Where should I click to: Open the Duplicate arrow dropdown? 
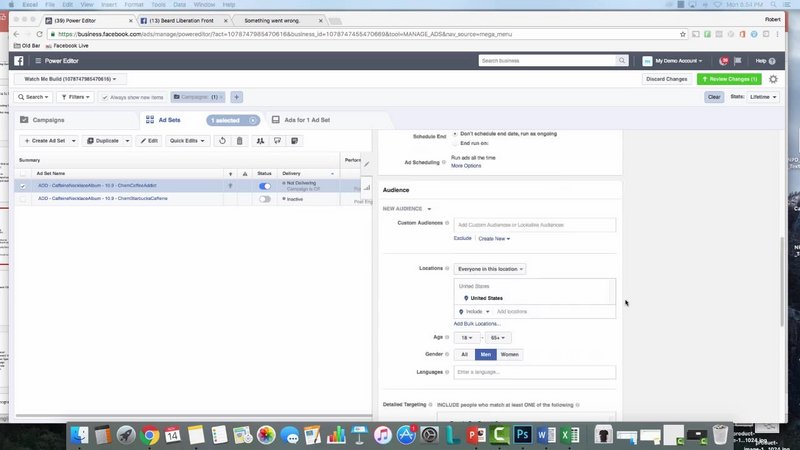click(127, 141)
